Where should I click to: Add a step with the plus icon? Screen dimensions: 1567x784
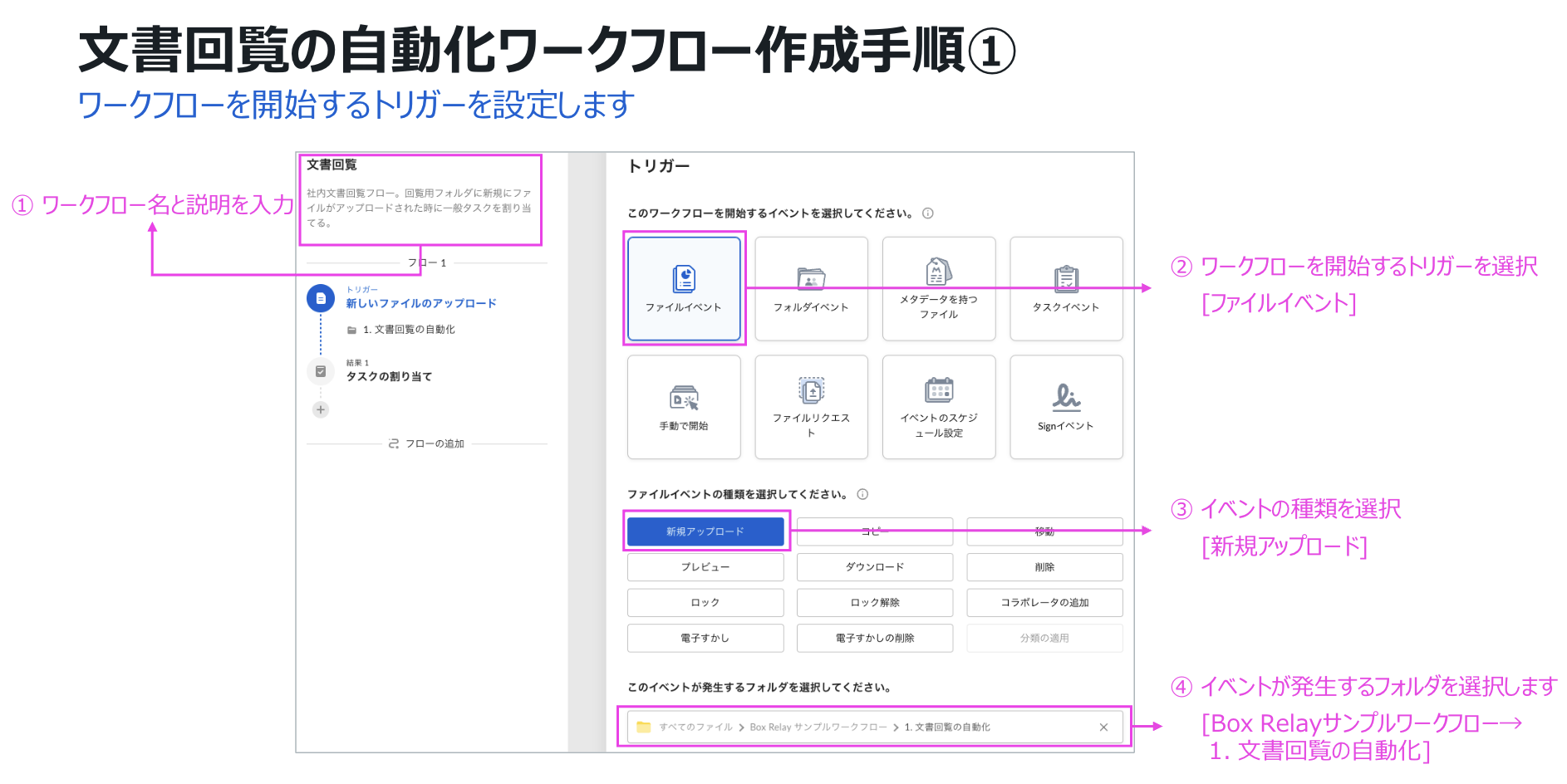tap(321, 409)
